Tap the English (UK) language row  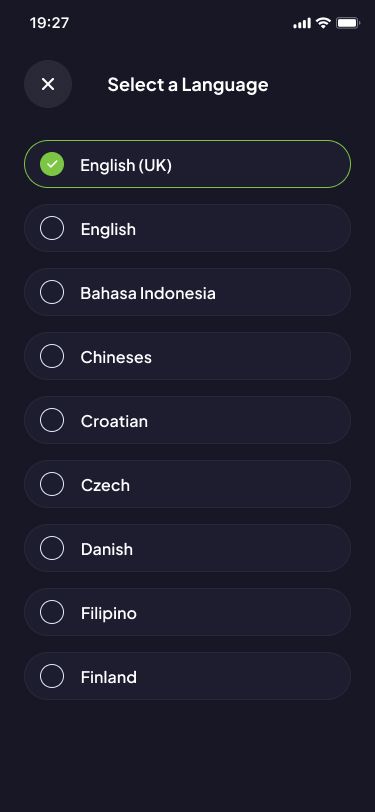tap(188, 164)
